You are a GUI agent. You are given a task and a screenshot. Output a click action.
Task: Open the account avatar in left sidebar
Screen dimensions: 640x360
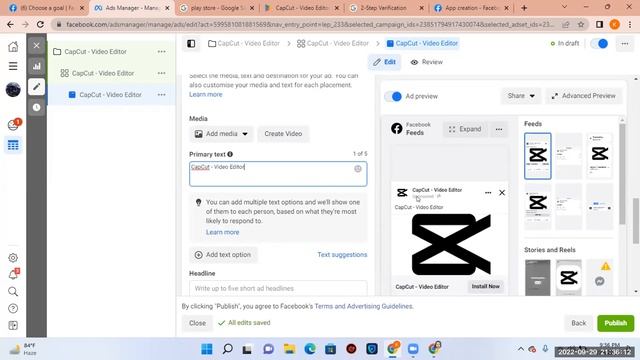[13, 89]
